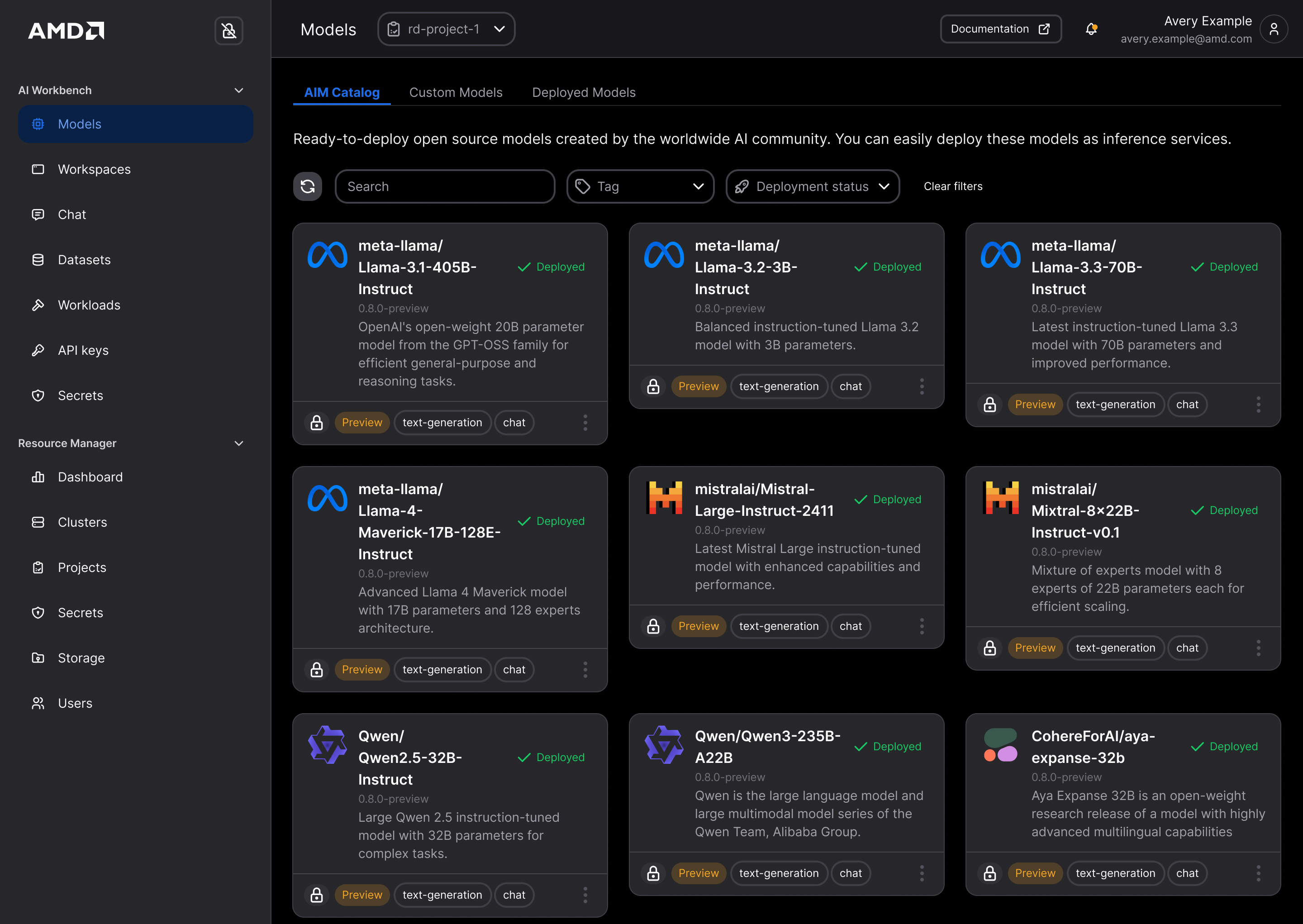Click the AMD logo
1303x924 pixels.
[x=66, y=31]
